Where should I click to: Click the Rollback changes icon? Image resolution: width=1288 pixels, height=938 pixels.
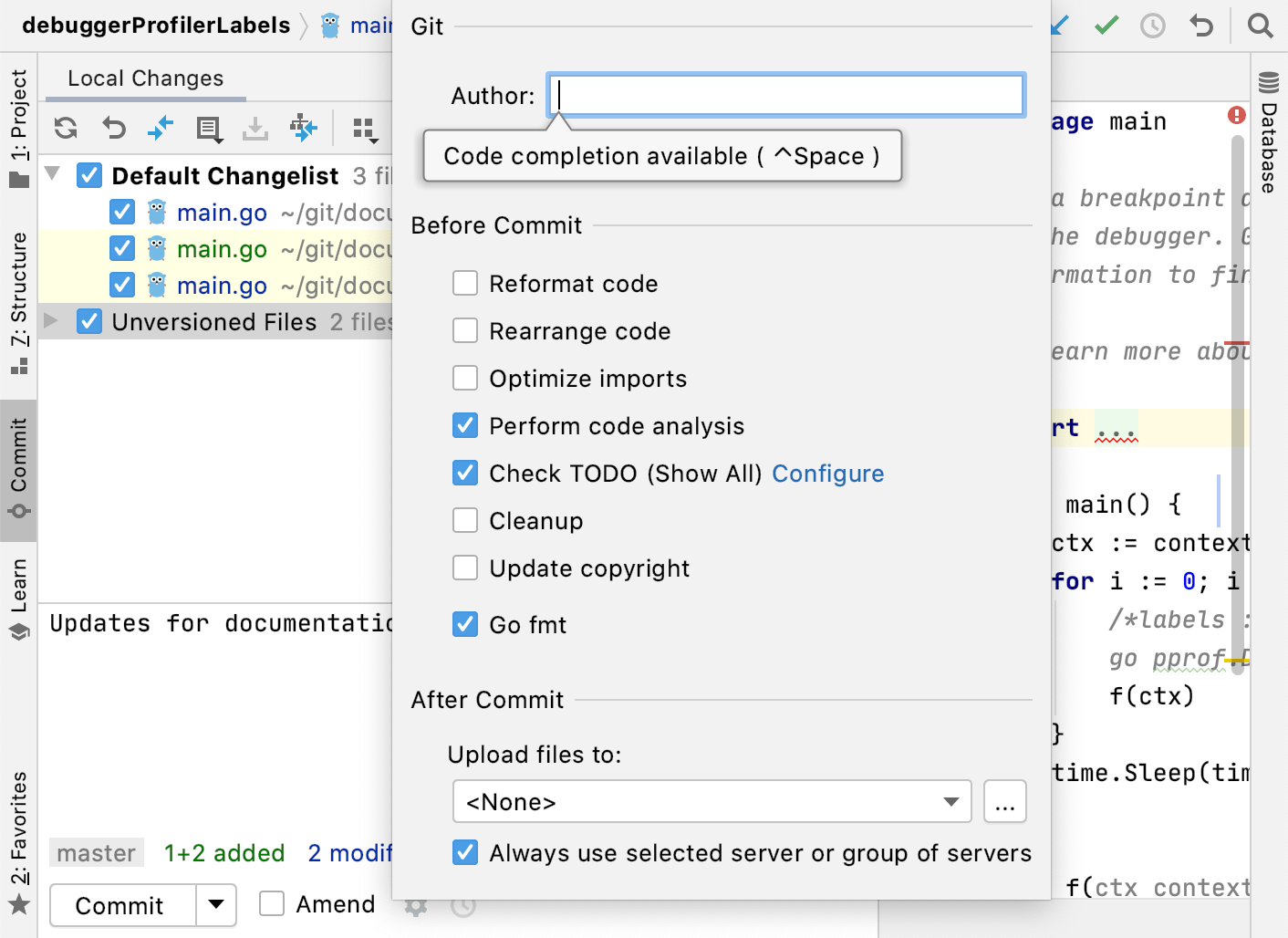pos(113,129)
